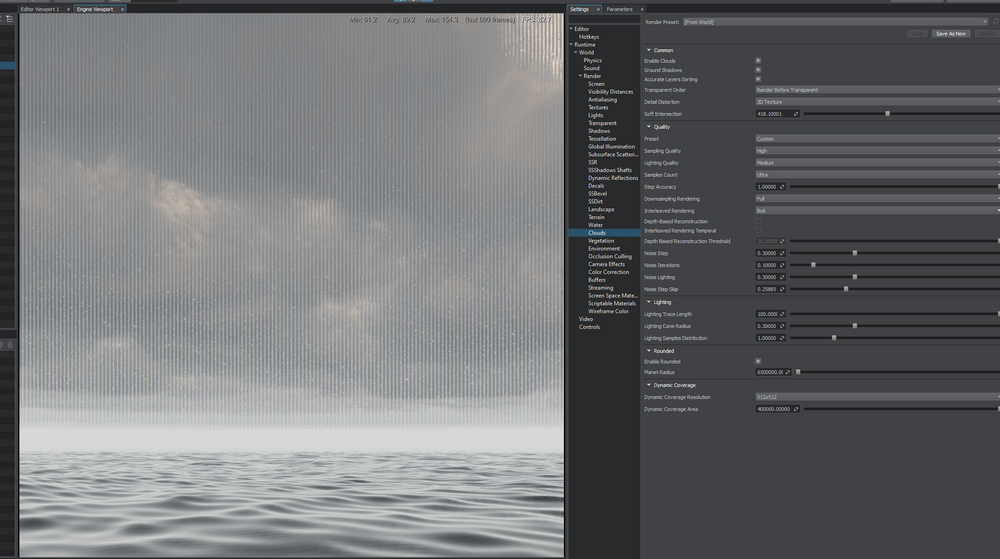
Task: Click the Noise Iterations slider handle
Action: [813, 265]
